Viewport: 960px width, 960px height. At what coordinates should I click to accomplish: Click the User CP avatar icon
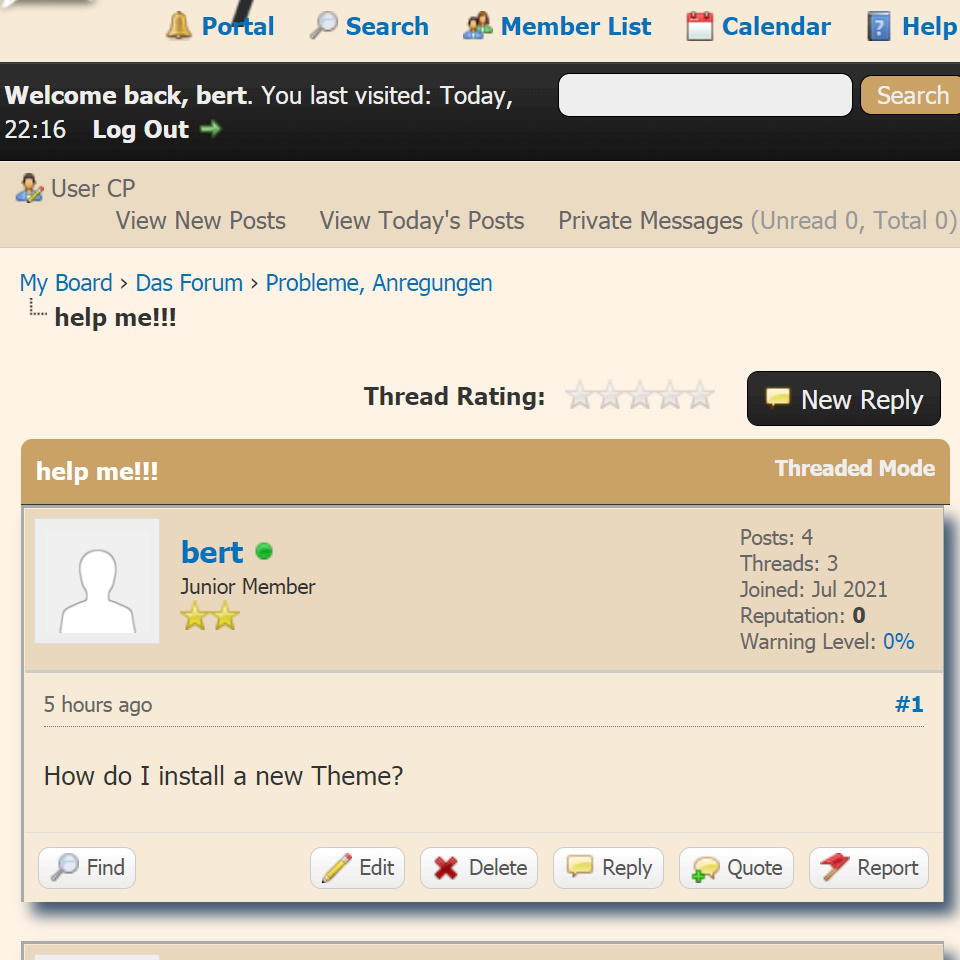(30, 188)
